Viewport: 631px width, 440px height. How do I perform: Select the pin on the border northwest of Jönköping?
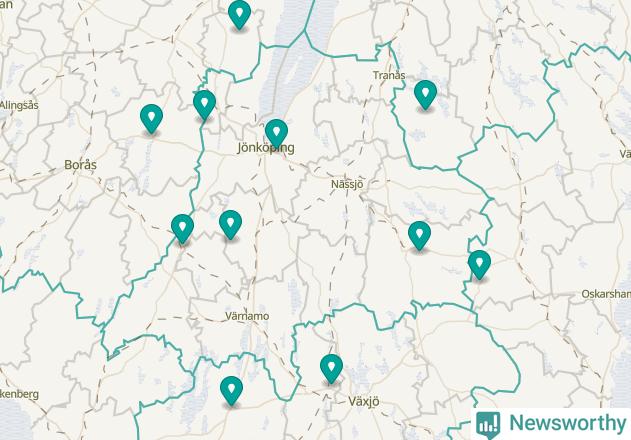(x=204, y=105)
